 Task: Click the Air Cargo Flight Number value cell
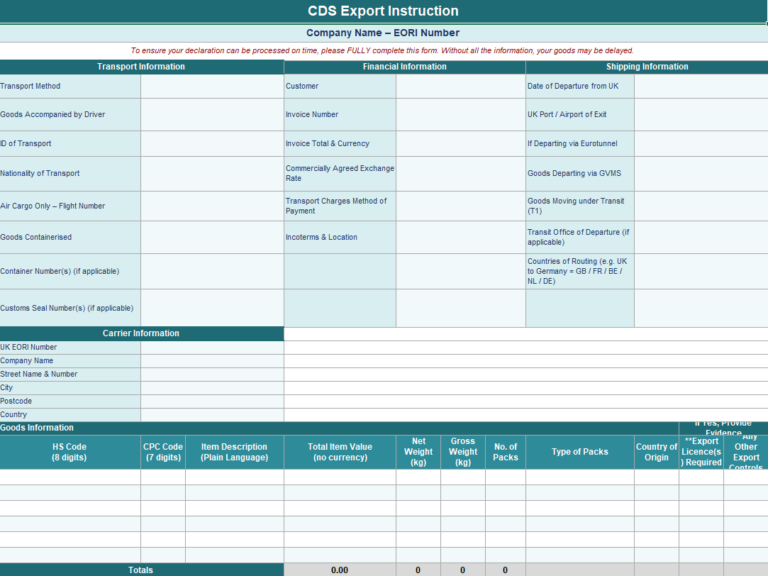tap(212, 206)
